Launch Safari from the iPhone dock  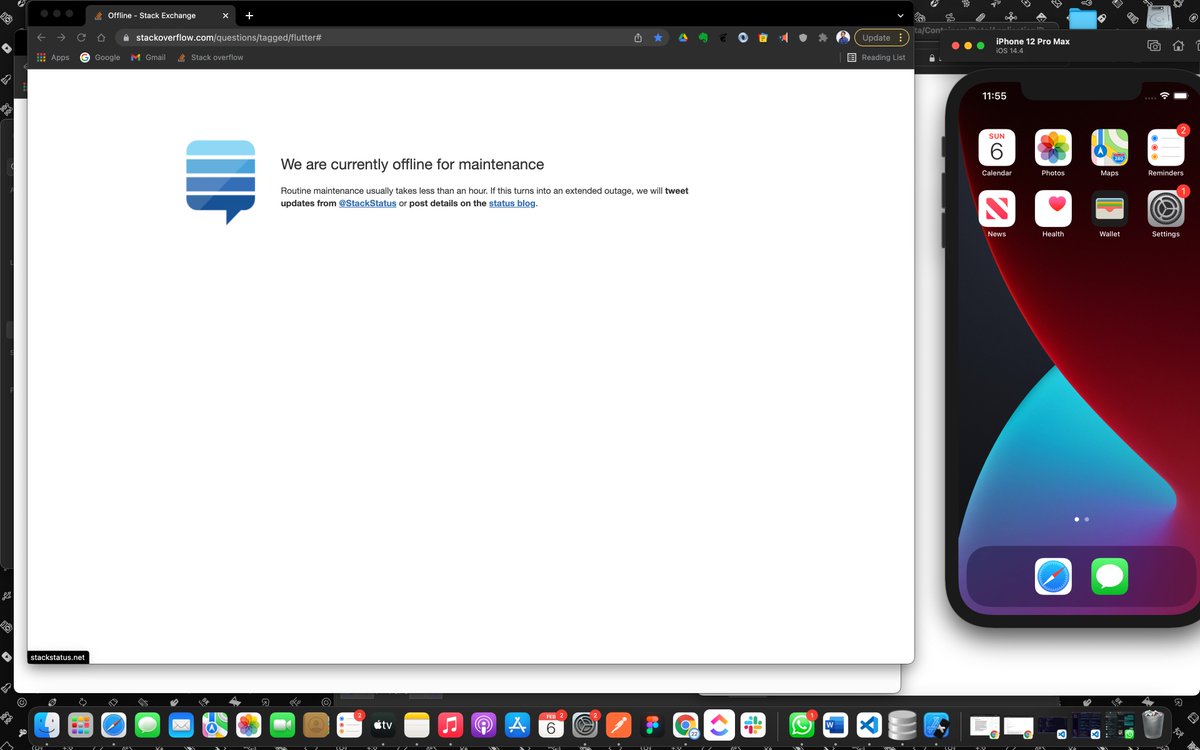[x=1053, y=576]
